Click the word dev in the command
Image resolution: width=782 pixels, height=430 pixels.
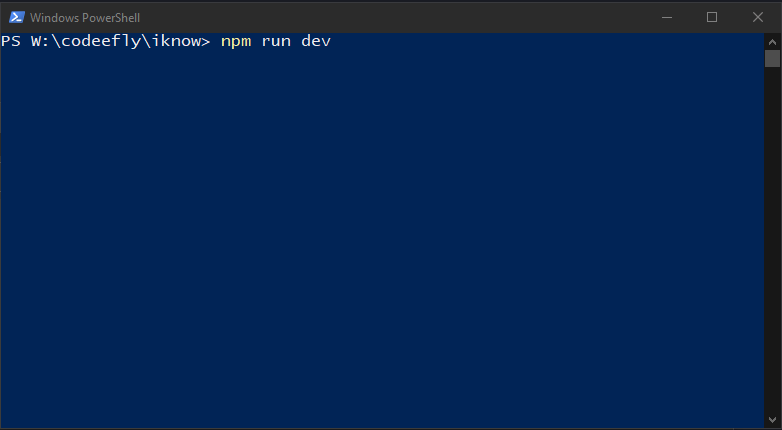click(x=316, y=41)
